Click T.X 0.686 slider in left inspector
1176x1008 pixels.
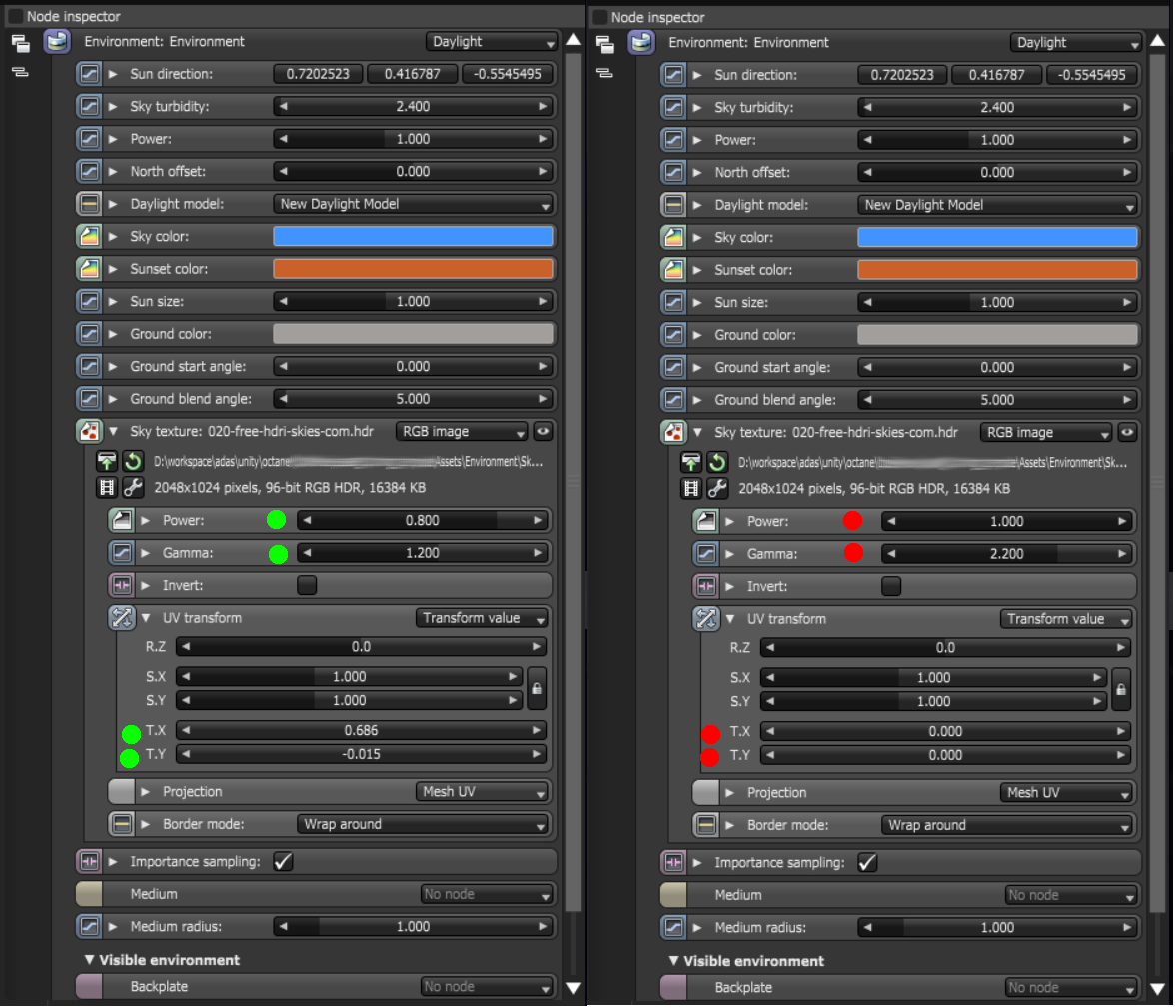point(363,730)
